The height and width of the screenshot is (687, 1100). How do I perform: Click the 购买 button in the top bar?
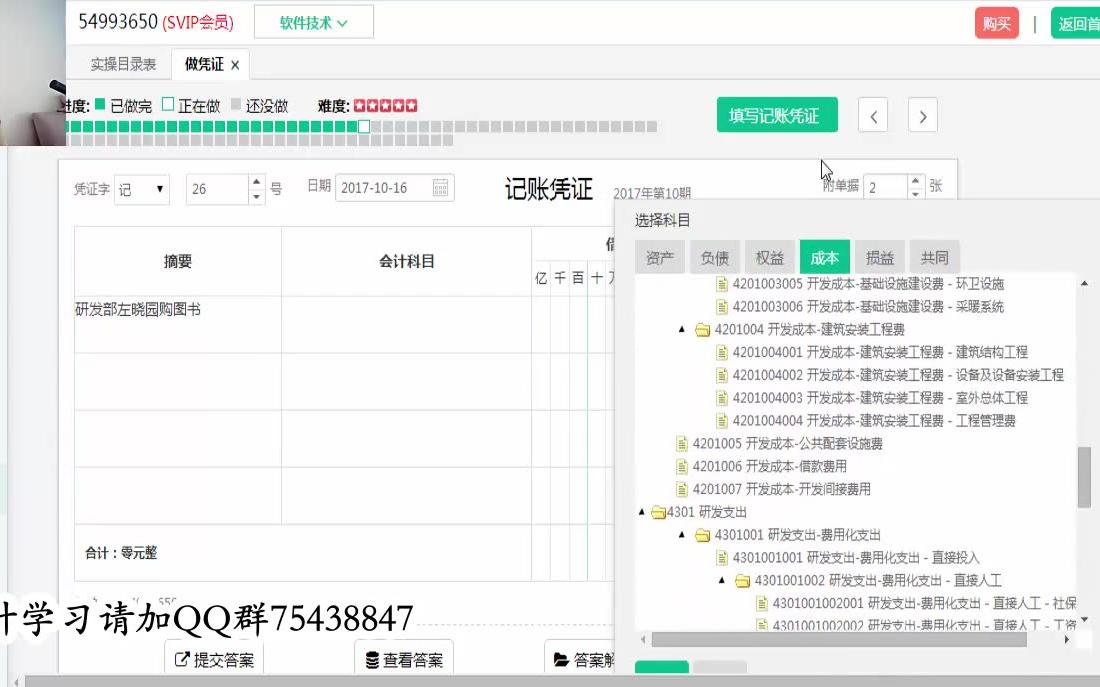[995, 22]
